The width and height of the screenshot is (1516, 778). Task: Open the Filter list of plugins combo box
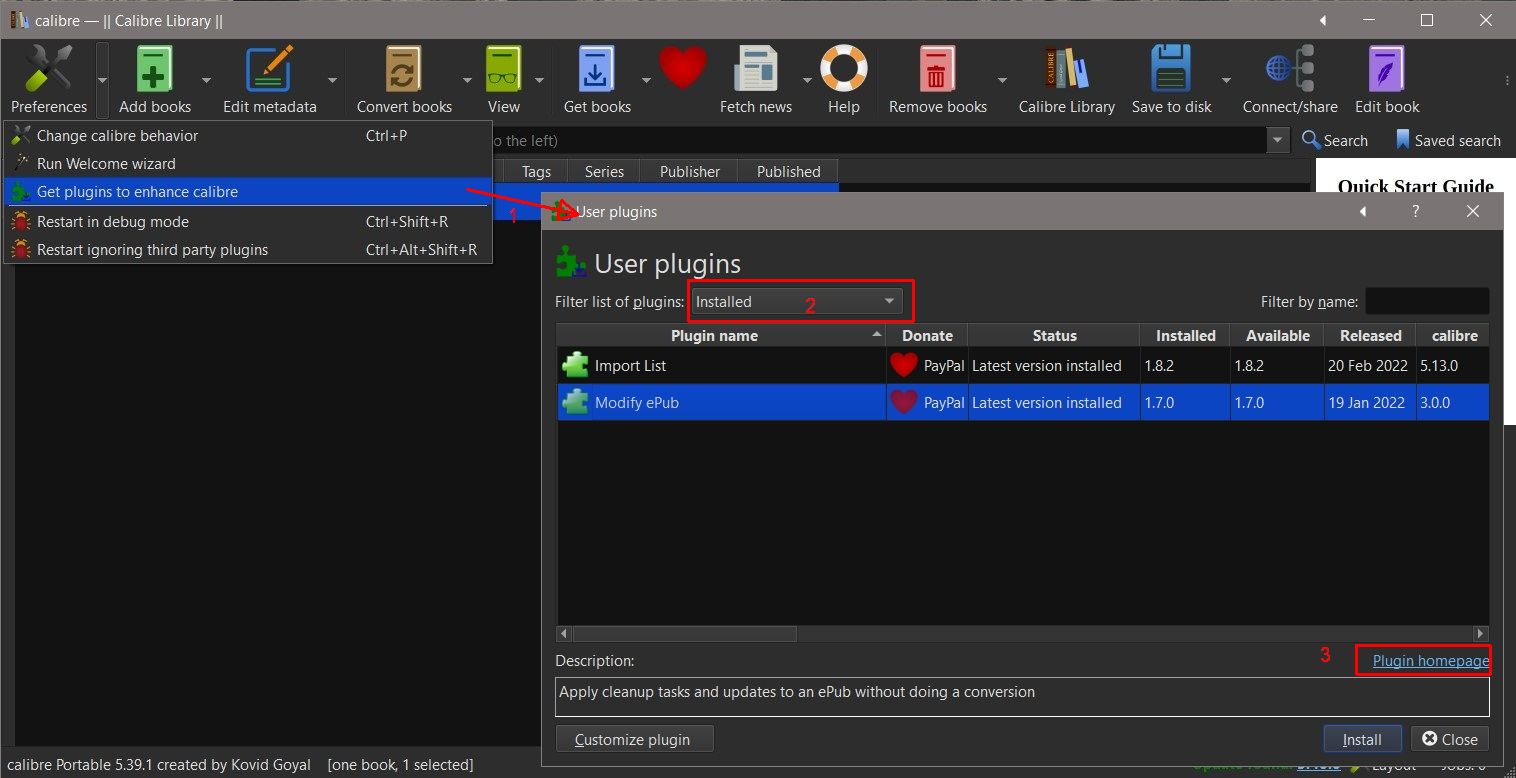tap(796, 301)
